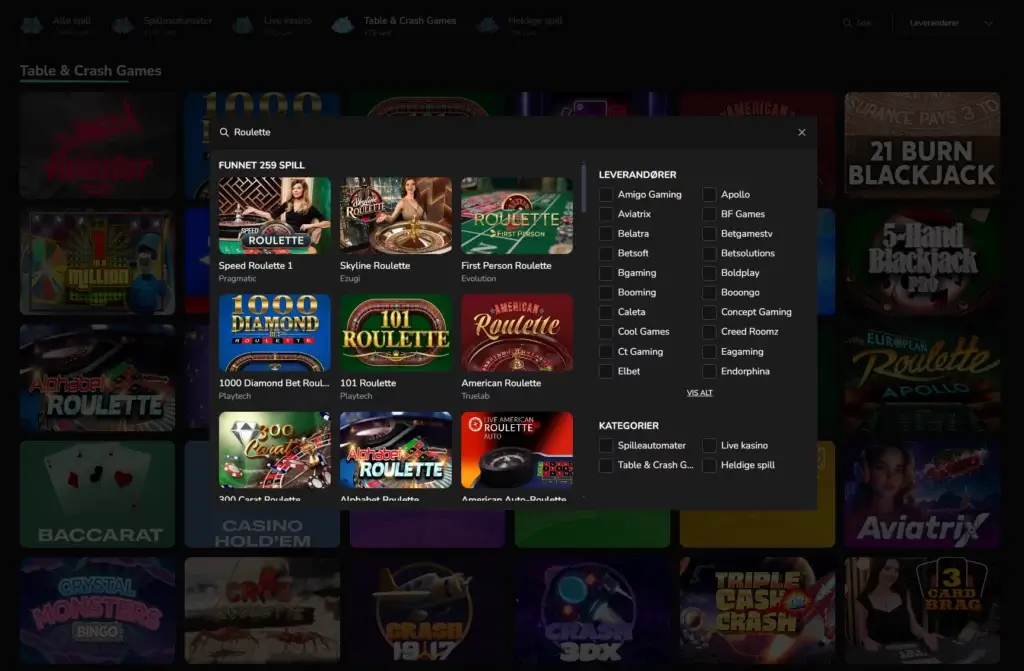Toggle the Eagaming provider checkbox
Screen dimensions: 1024x671
(x=709, y=352)
